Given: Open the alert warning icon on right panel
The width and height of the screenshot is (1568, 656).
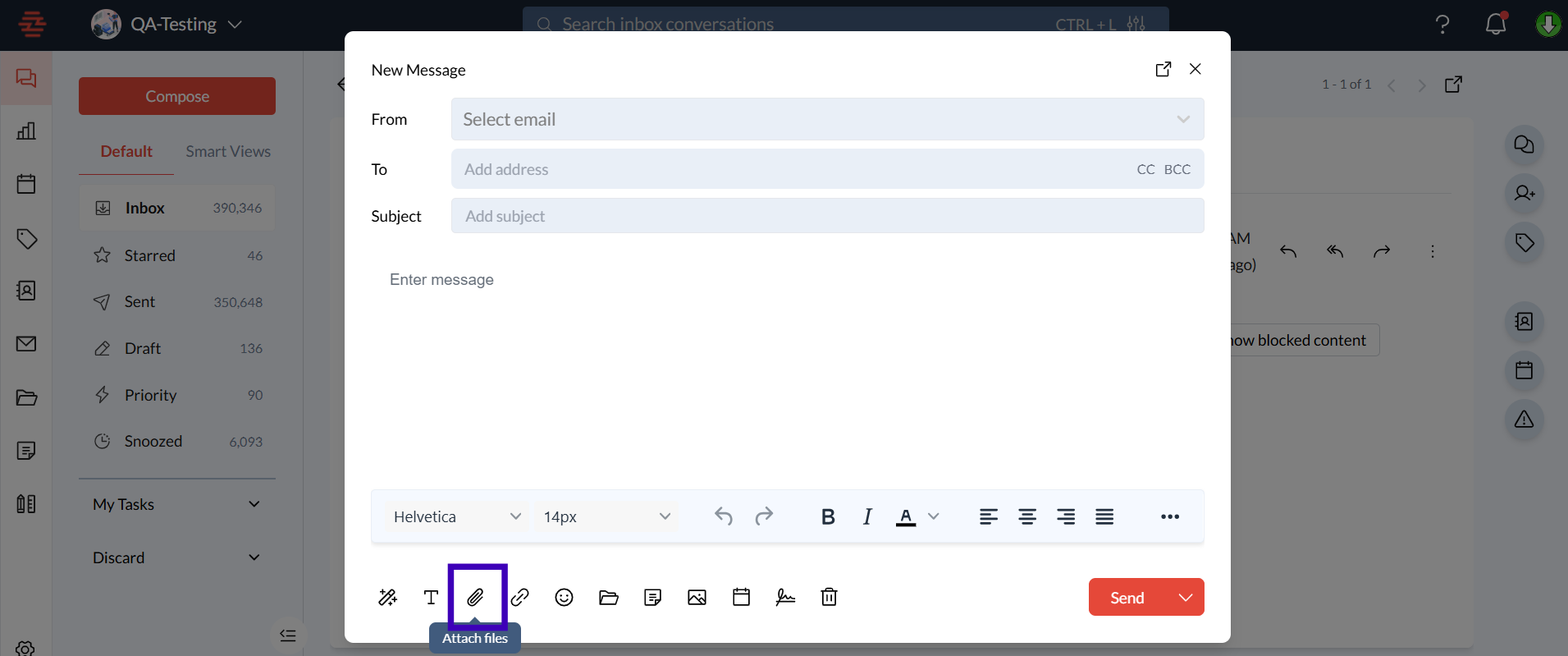Looking at the screenshot, I should pos(1525,420).
